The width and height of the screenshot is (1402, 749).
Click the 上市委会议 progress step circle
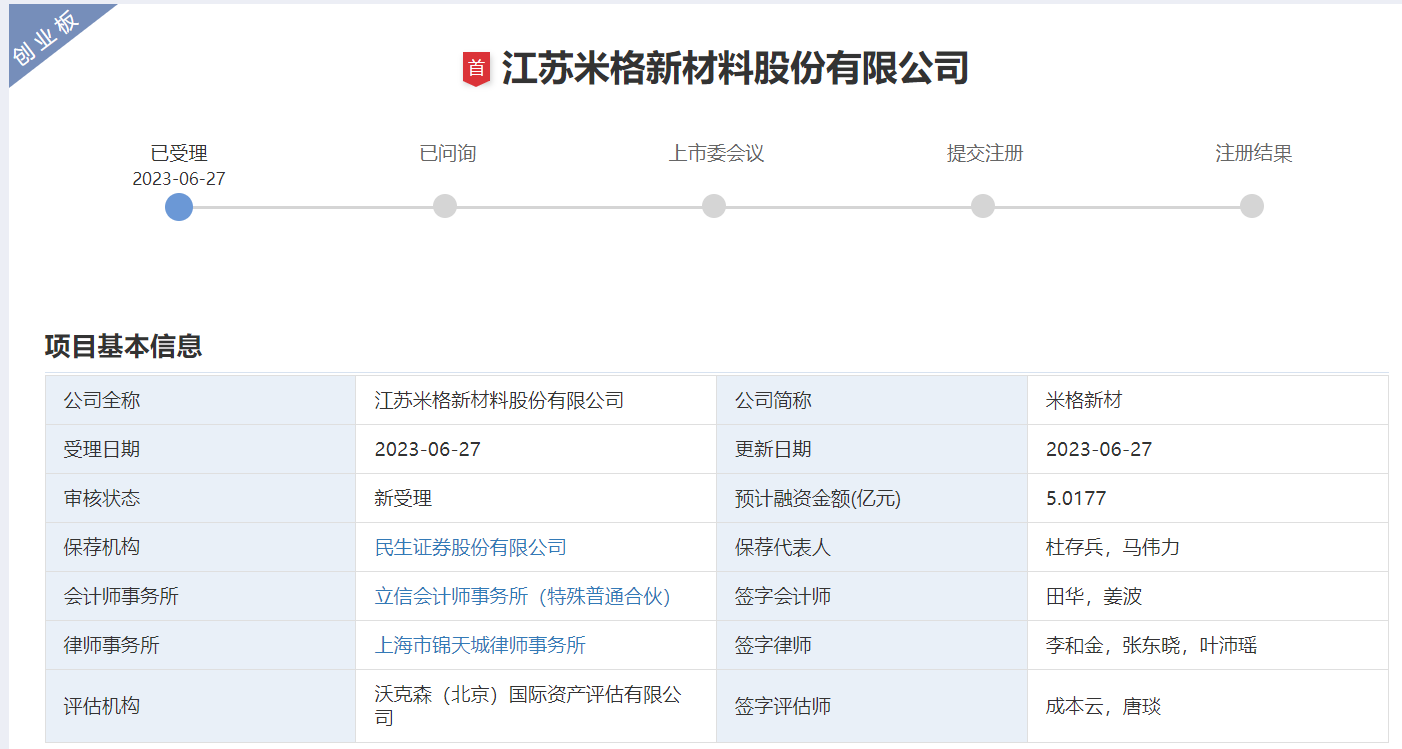click(714, 206)
